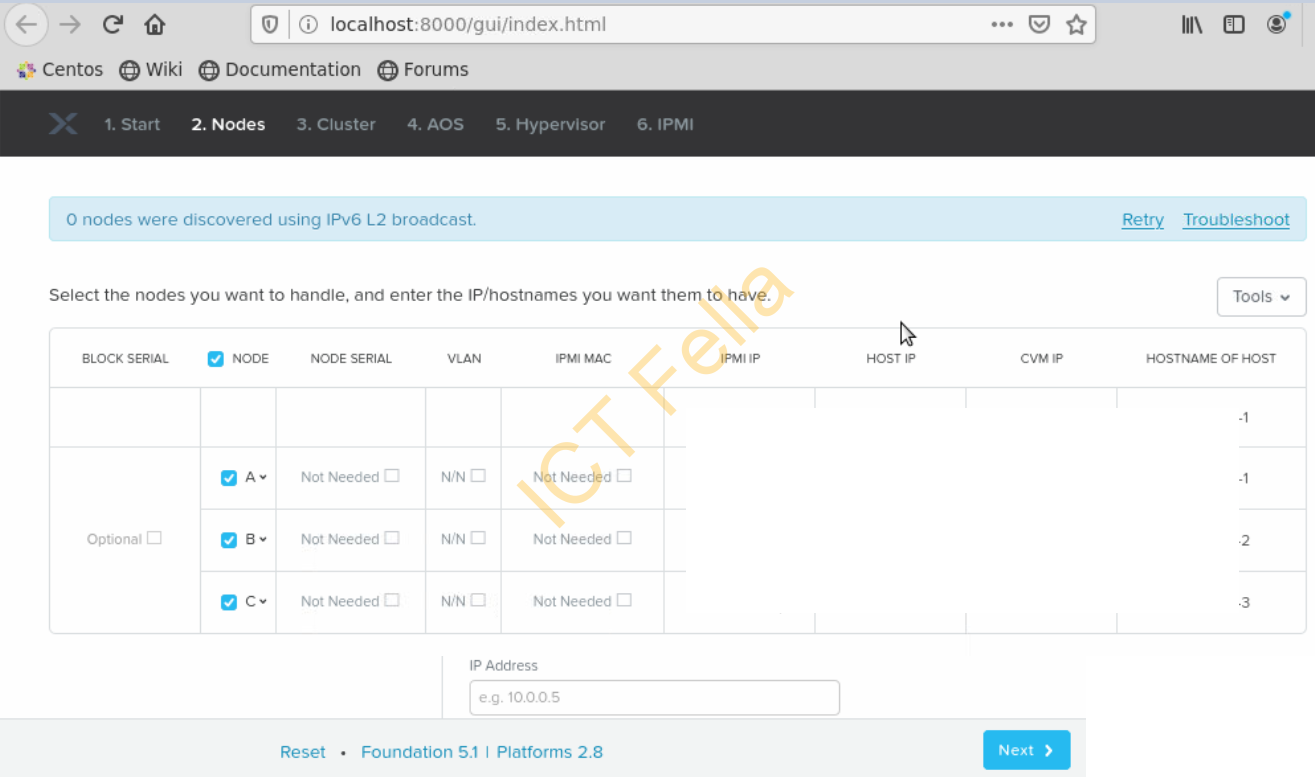The width and height of the screenshot is (1315, 777).
Task: Click the IP Address input field
Action: click(654, 697)
